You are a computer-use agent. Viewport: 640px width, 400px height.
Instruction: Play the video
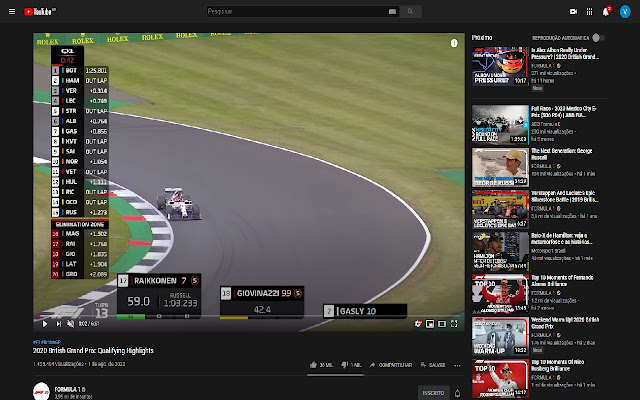click(44, 324)
